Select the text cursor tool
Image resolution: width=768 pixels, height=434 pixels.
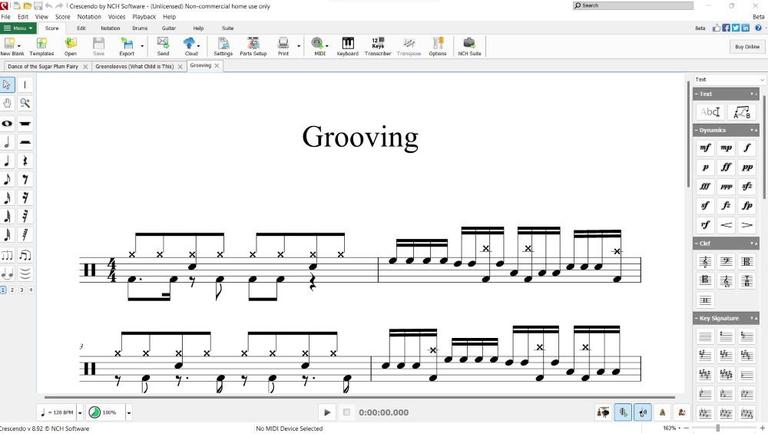pyautogui.click(x=25, y=85)
